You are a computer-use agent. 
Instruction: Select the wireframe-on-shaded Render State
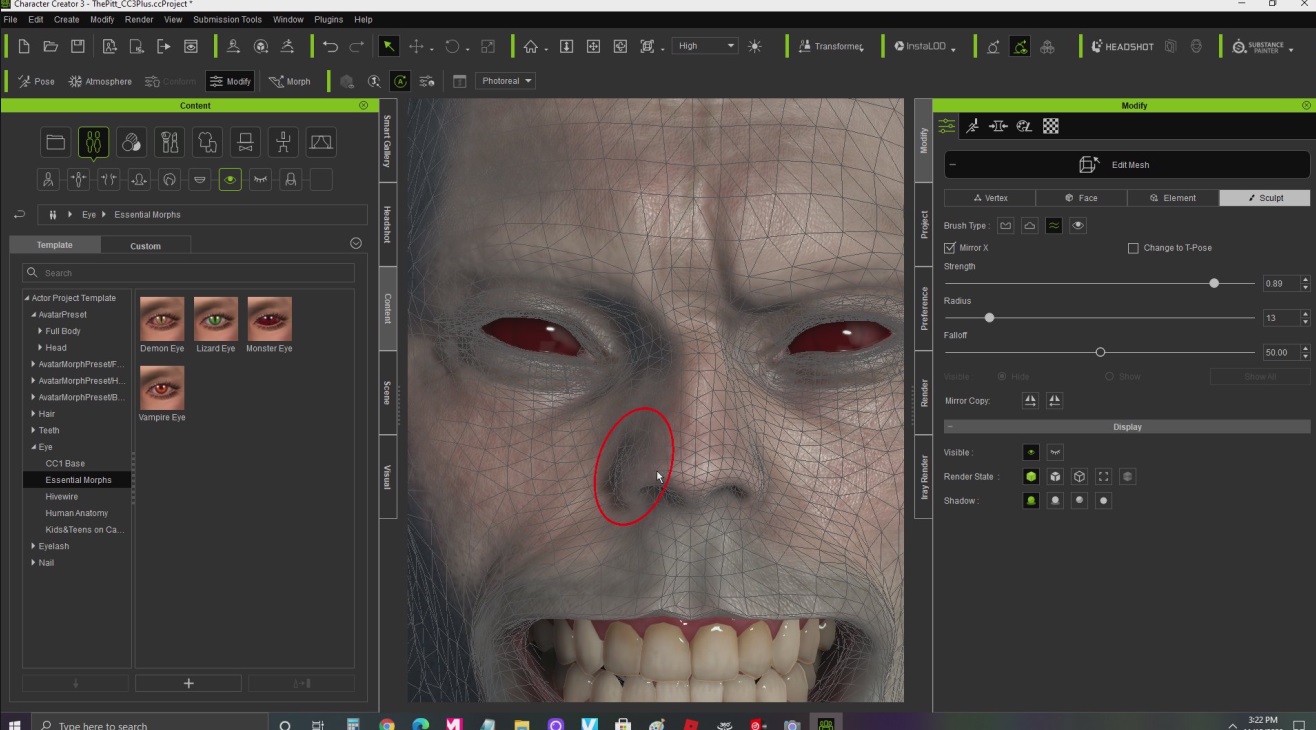pyautogui.click(x=1055, y=477)
